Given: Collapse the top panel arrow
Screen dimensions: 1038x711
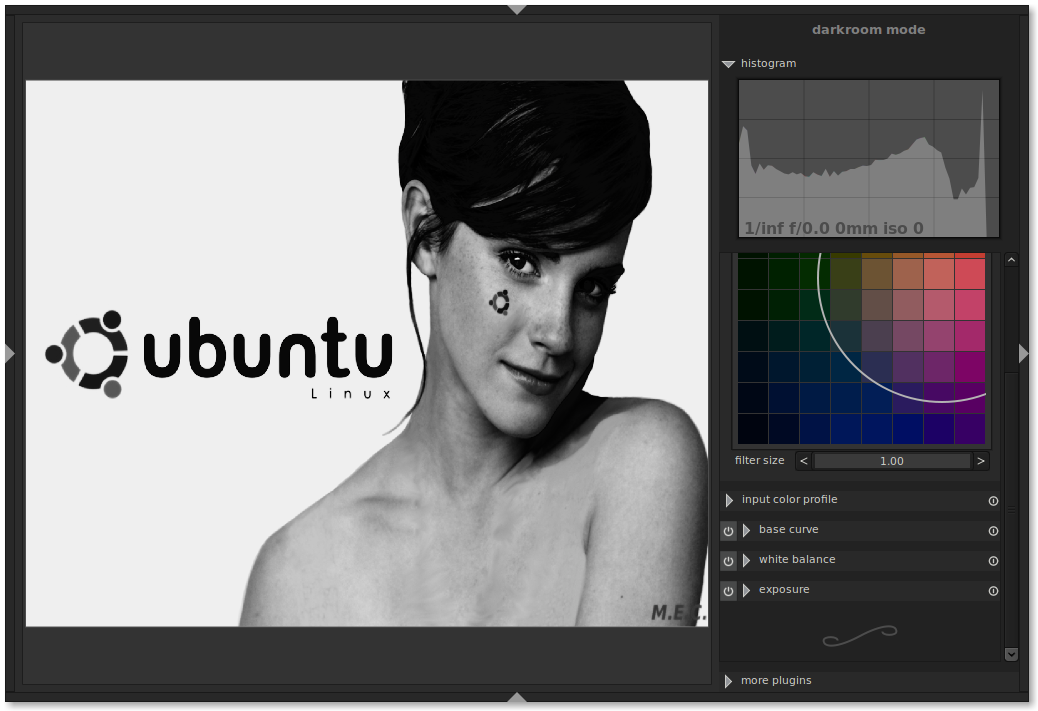Looking at the screenshot, I should [x=517, y=9].
